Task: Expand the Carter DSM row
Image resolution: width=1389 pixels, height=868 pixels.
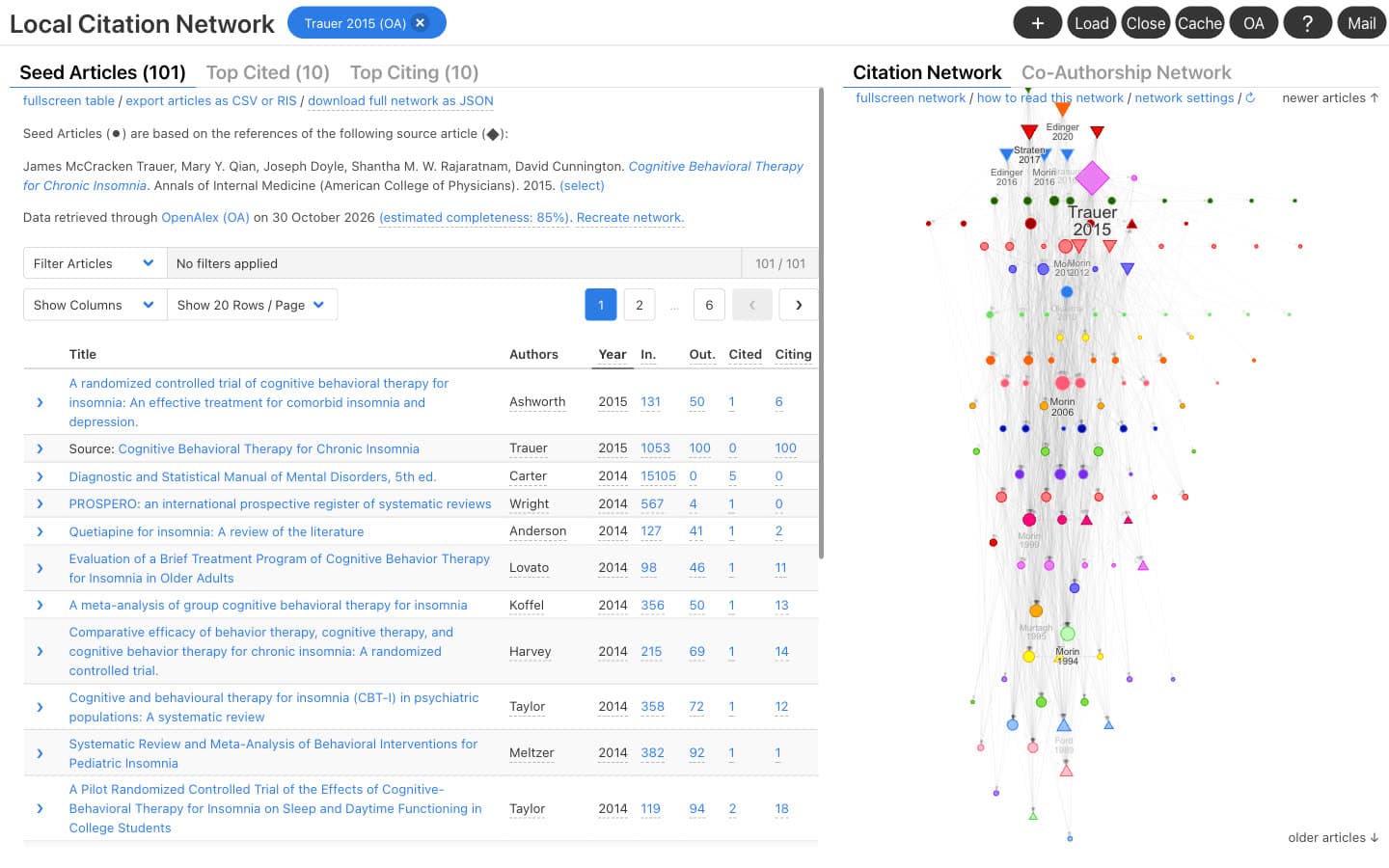Action: (x=40, y=476)
